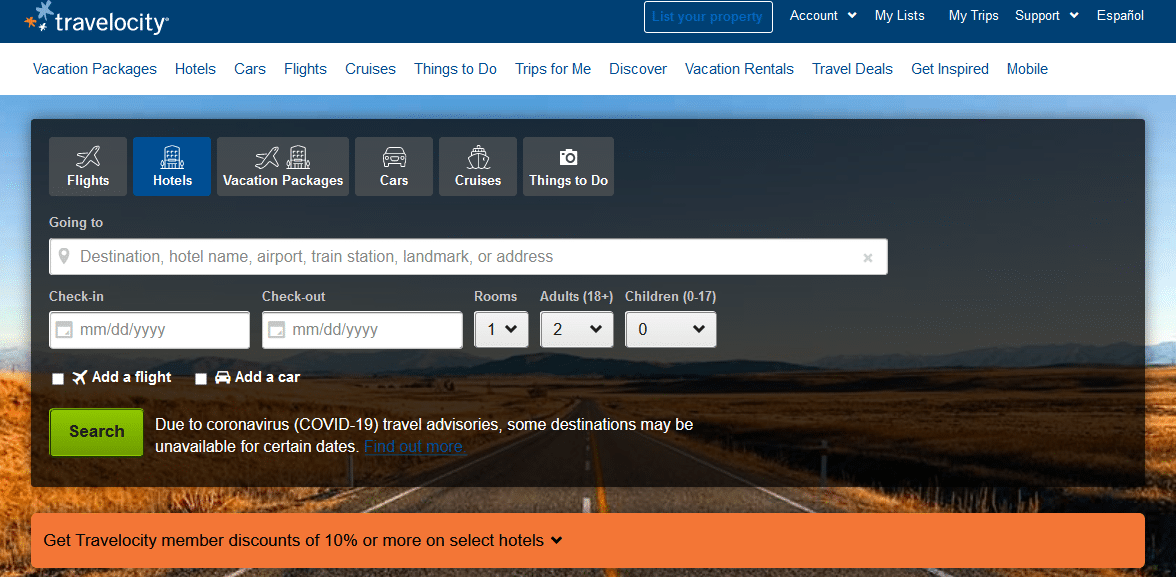This screenshot has height=577, width=1176.
Task: Select the Hotels tab
Action: tap(172, 167)
